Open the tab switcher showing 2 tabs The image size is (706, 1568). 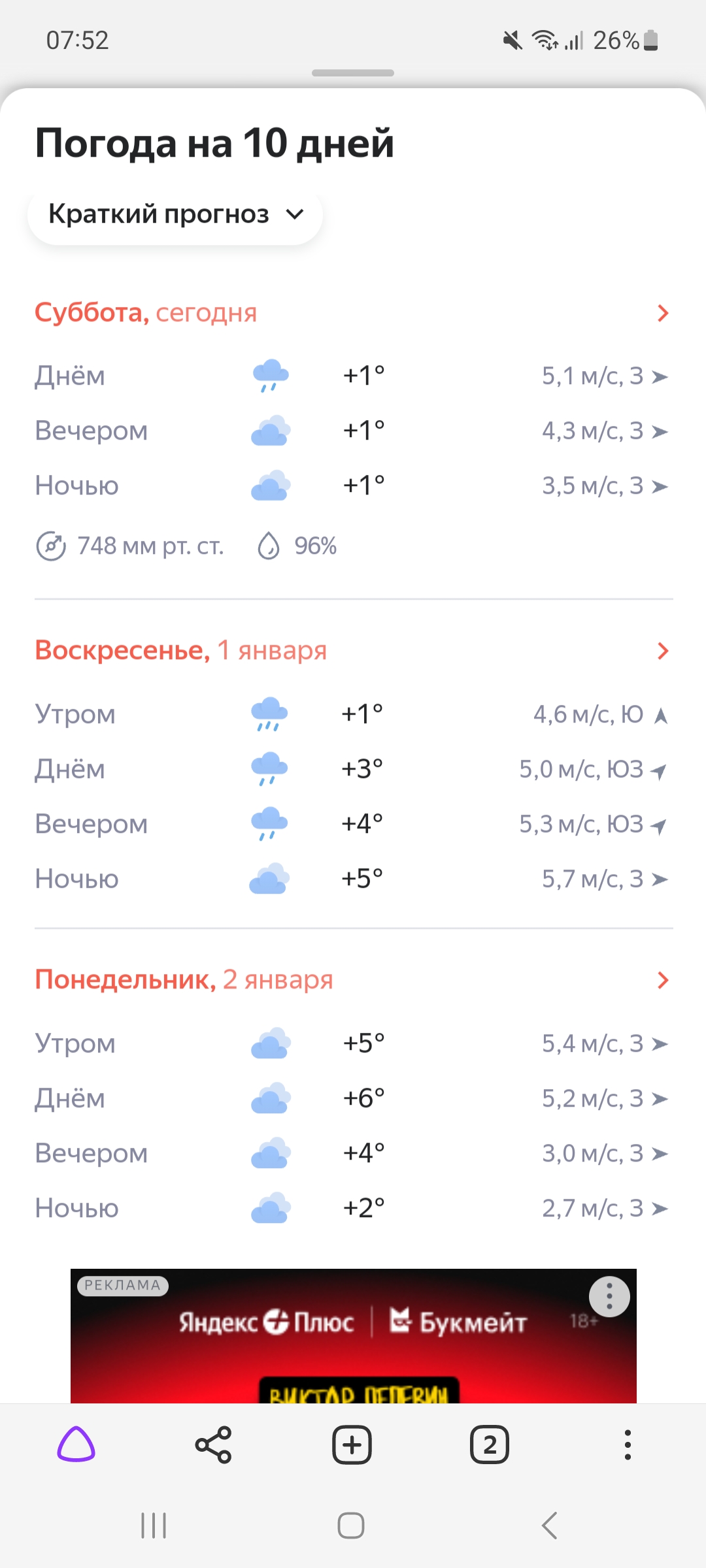coord(489,1445)
